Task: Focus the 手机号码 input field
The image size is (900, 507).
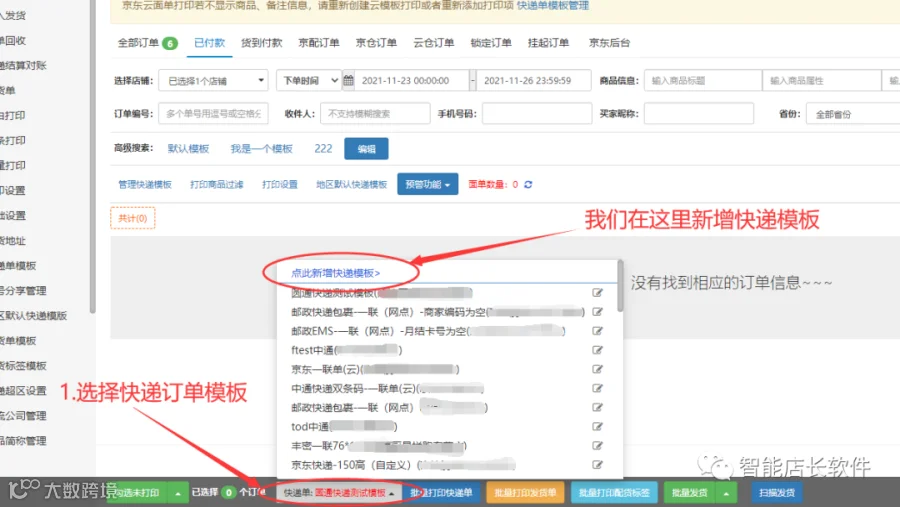Action: click(537, 114)
